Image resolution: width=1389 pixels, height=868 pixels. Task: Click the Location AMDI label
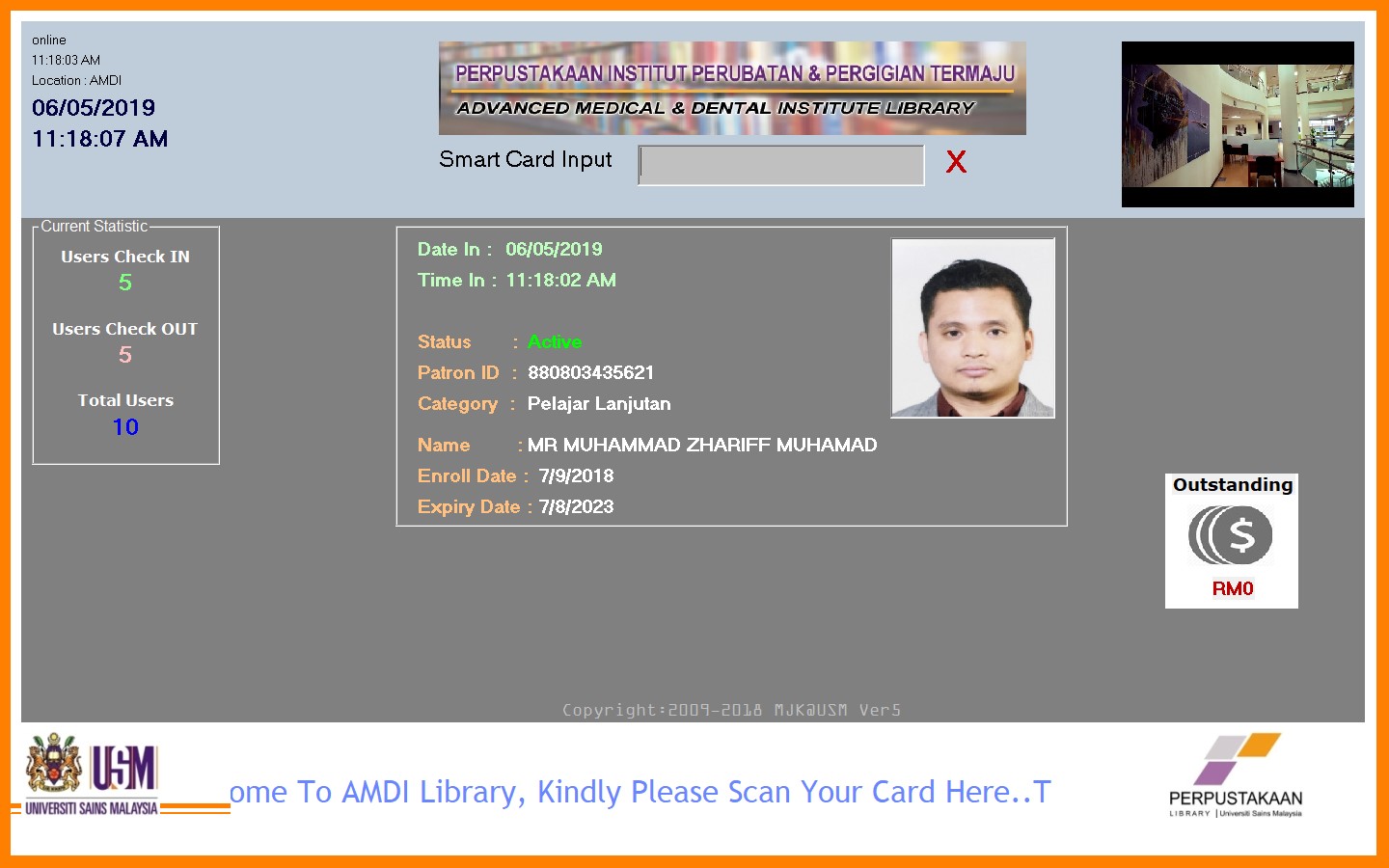tap(76, 80)
